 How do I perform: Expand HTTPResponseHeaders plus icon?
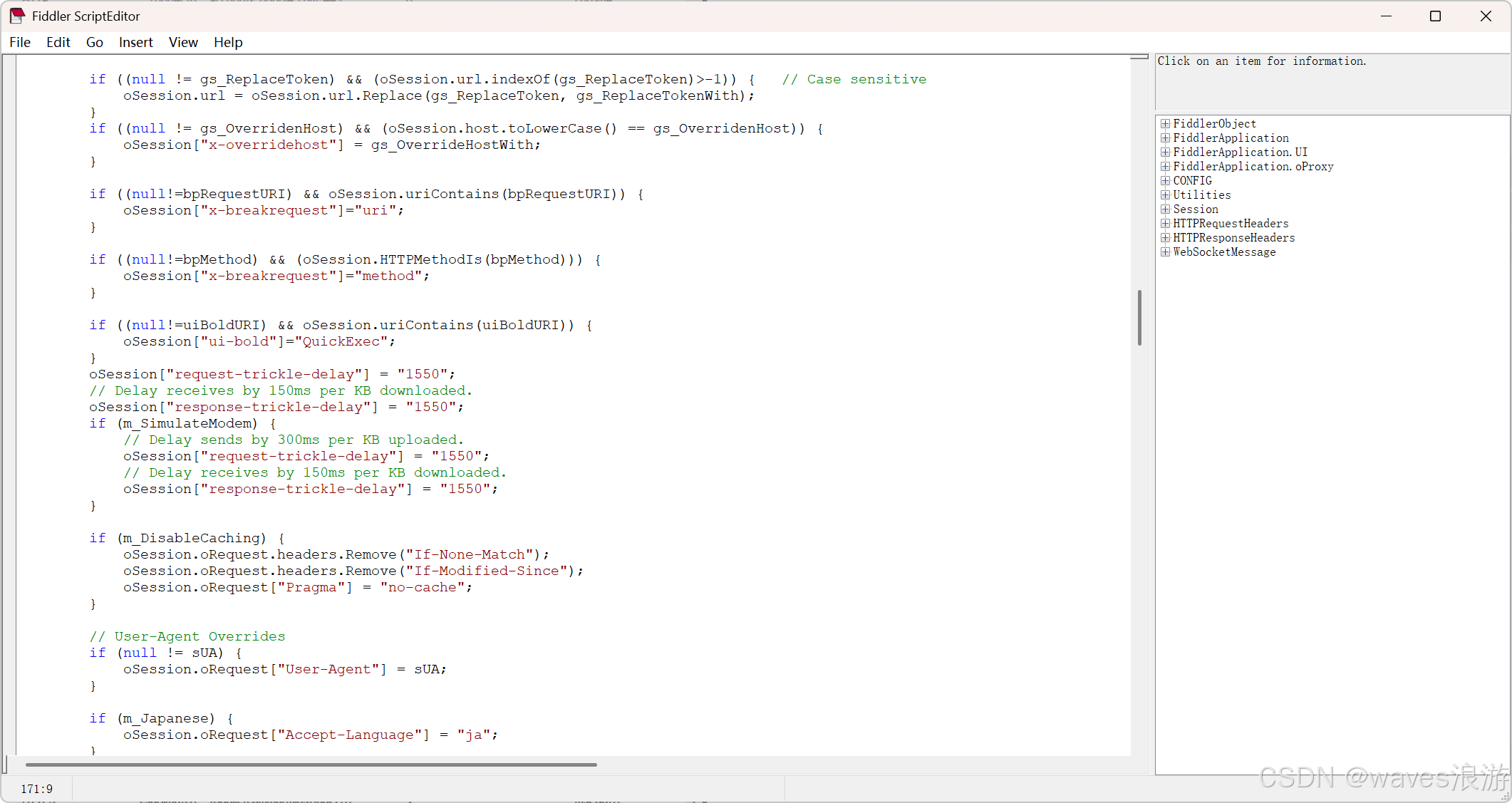pos(1165,238)
